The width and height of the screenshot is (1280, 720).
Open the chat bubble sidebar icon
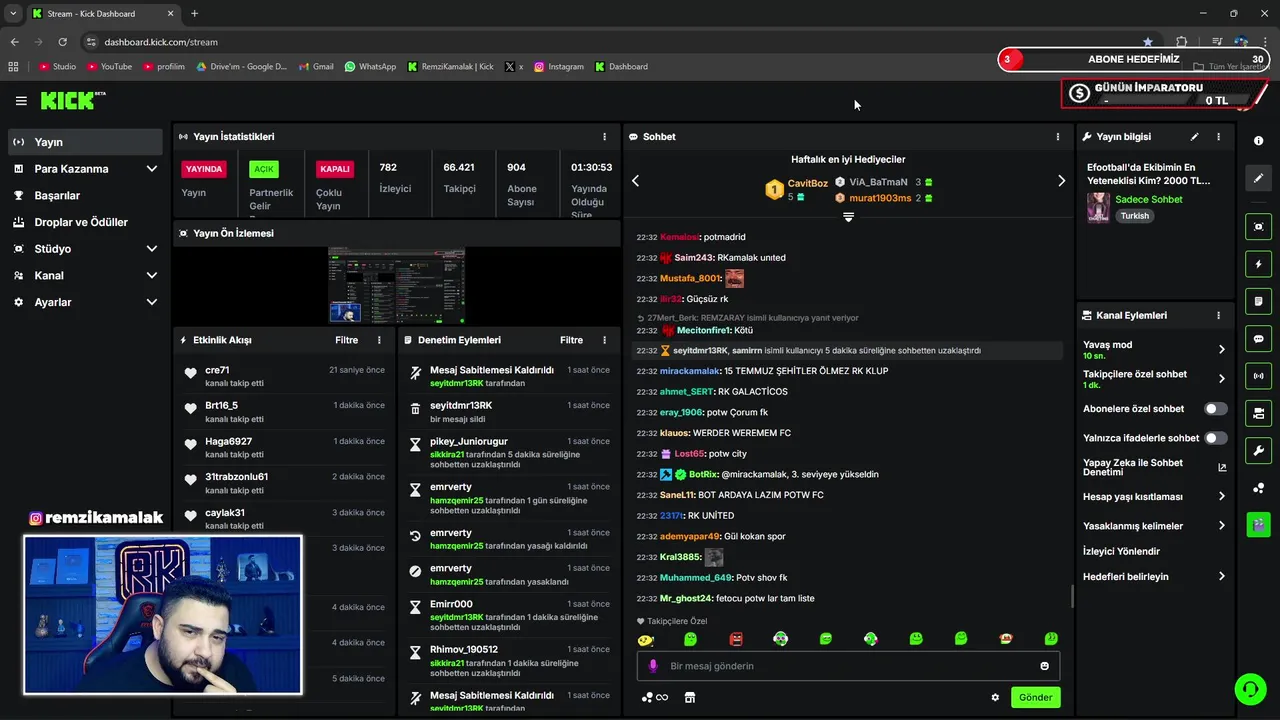(x=1259, y=339)
